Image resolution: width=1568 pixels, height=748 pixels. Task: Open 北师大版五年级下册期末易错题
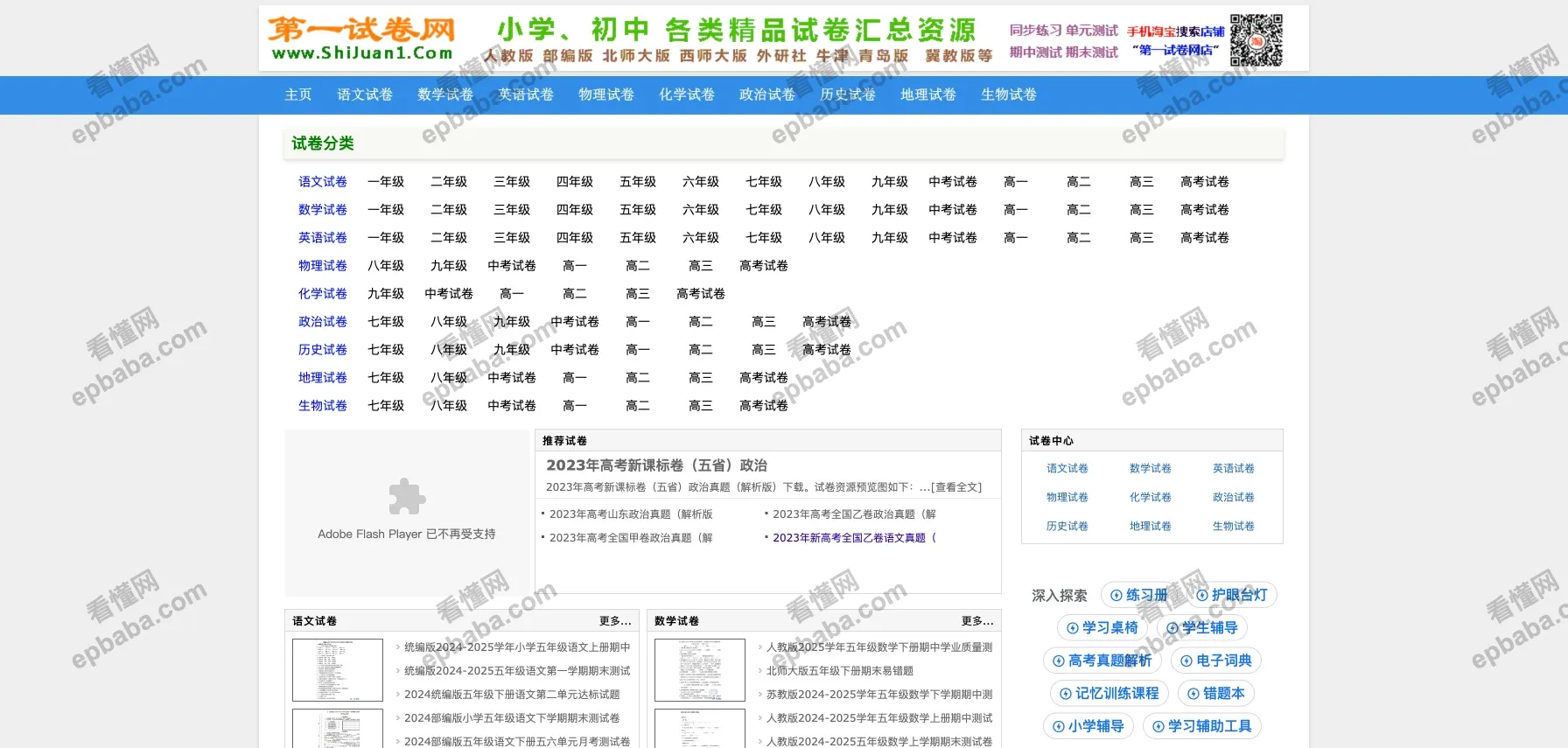click(840, 671)
